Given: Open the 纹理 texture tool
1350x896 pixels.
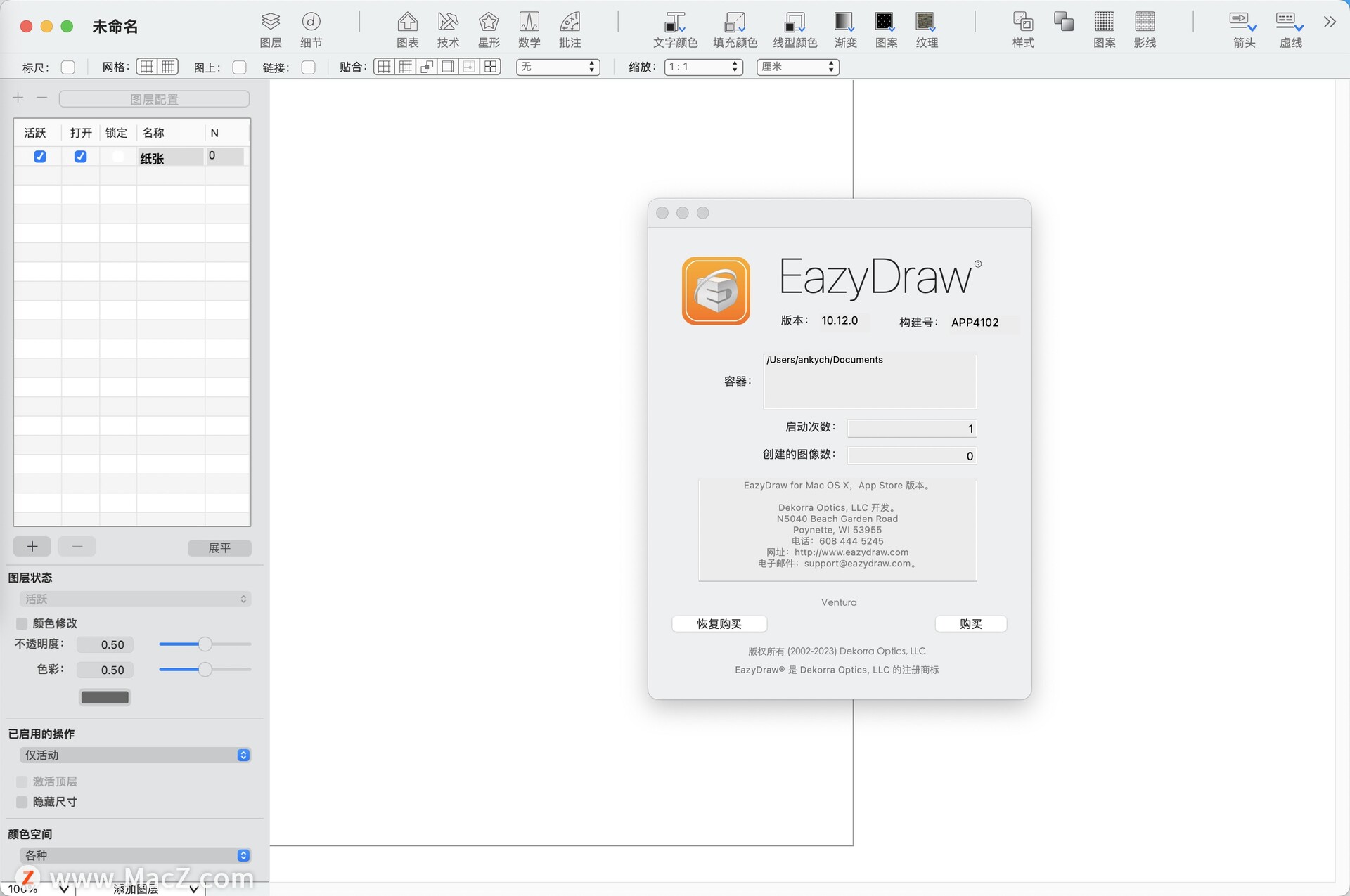Looking at the screenshot, I should [x=927, y=30].
